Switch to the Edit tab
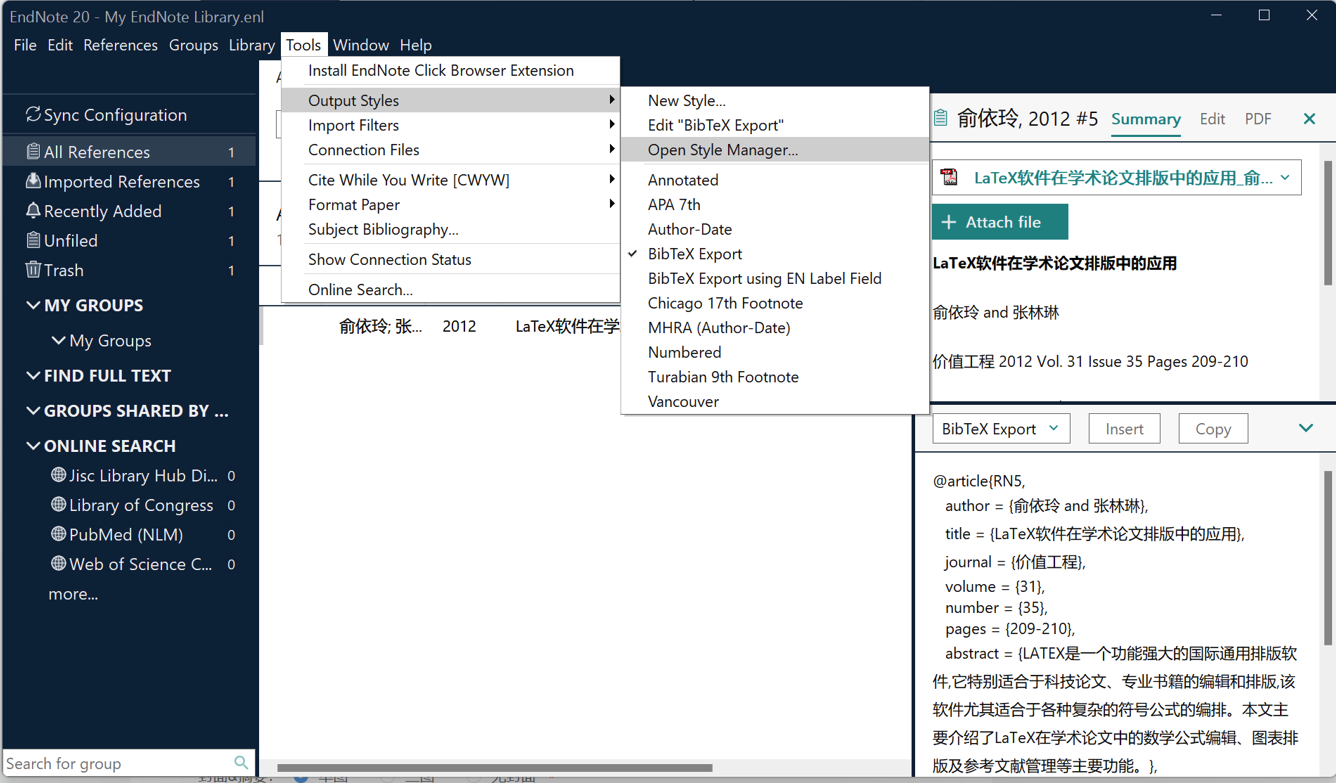The height and width of the screenshot is (783, 1336). (1212, 118)
